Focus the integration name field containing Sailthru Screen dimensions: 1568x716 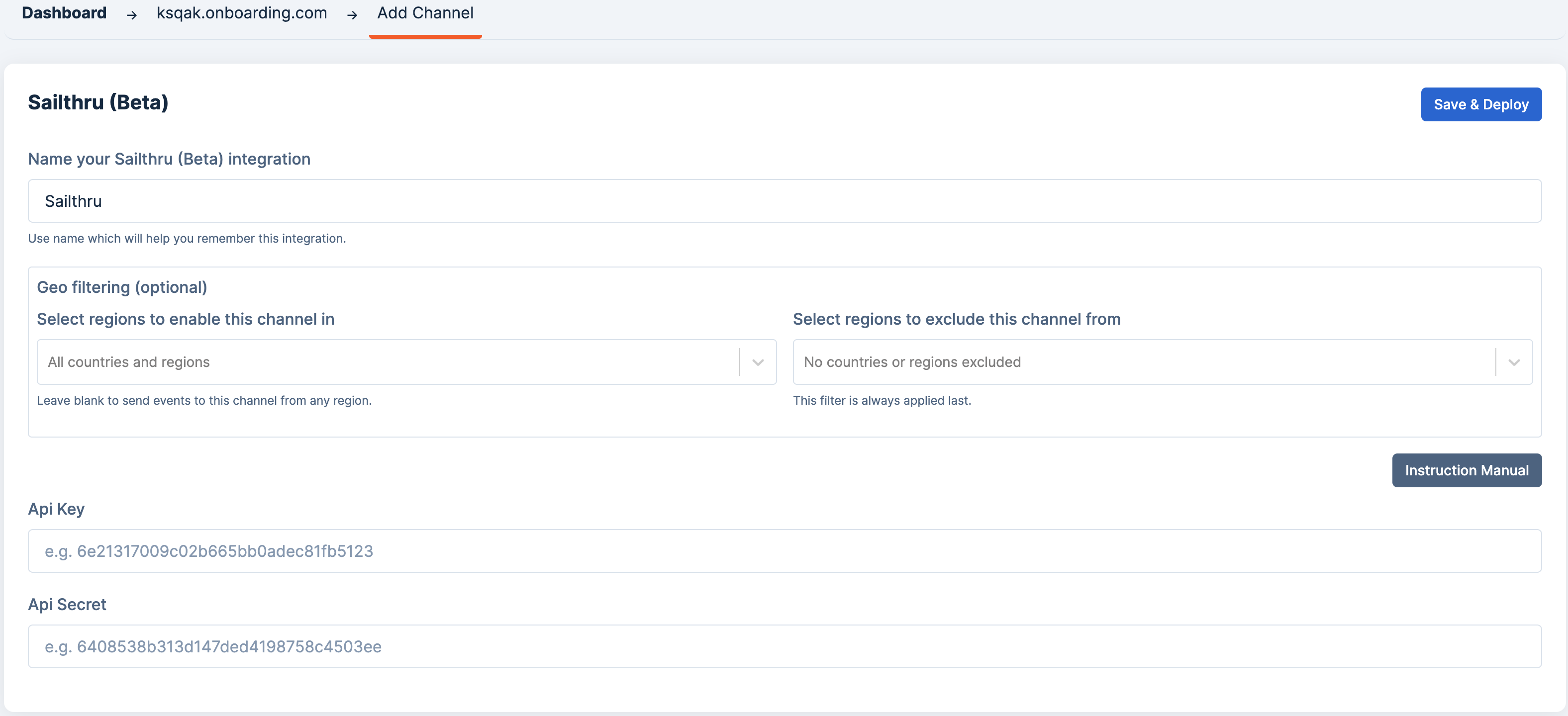[x=784, y=201]
